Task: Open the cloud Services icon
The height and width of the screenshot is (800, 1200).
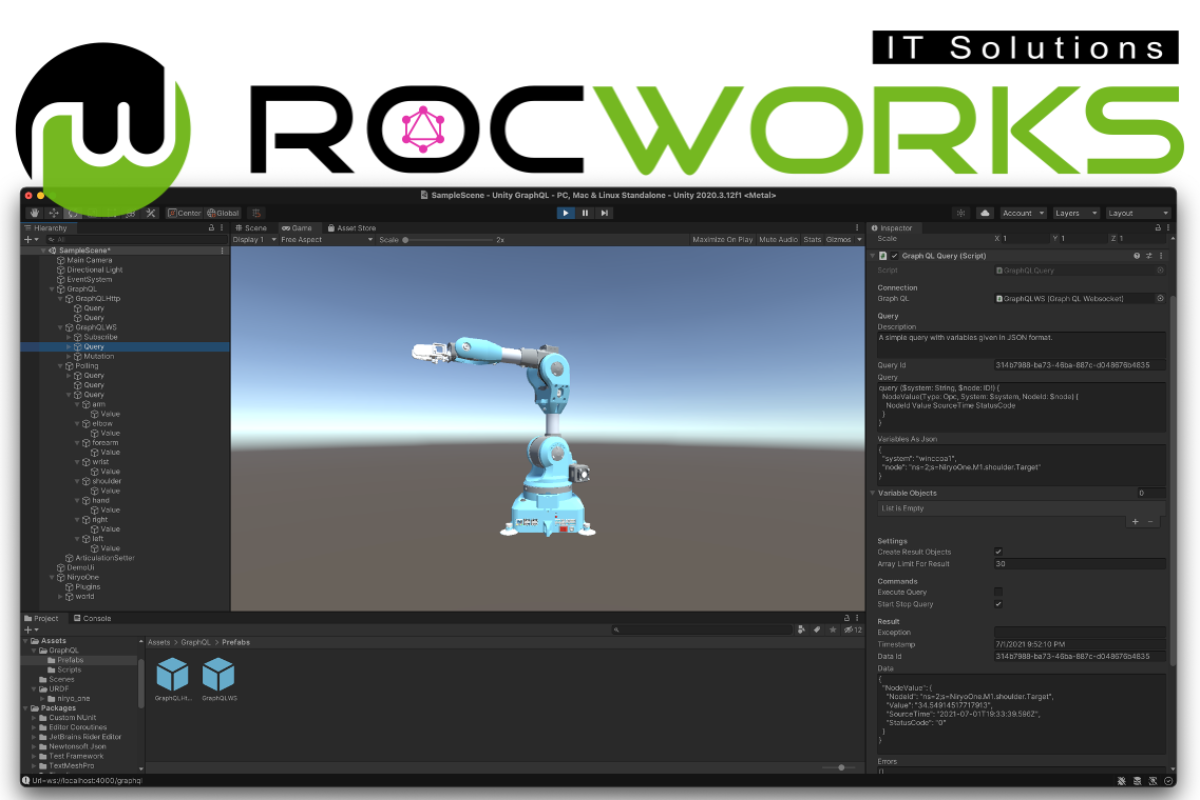Action: [984, 213]
